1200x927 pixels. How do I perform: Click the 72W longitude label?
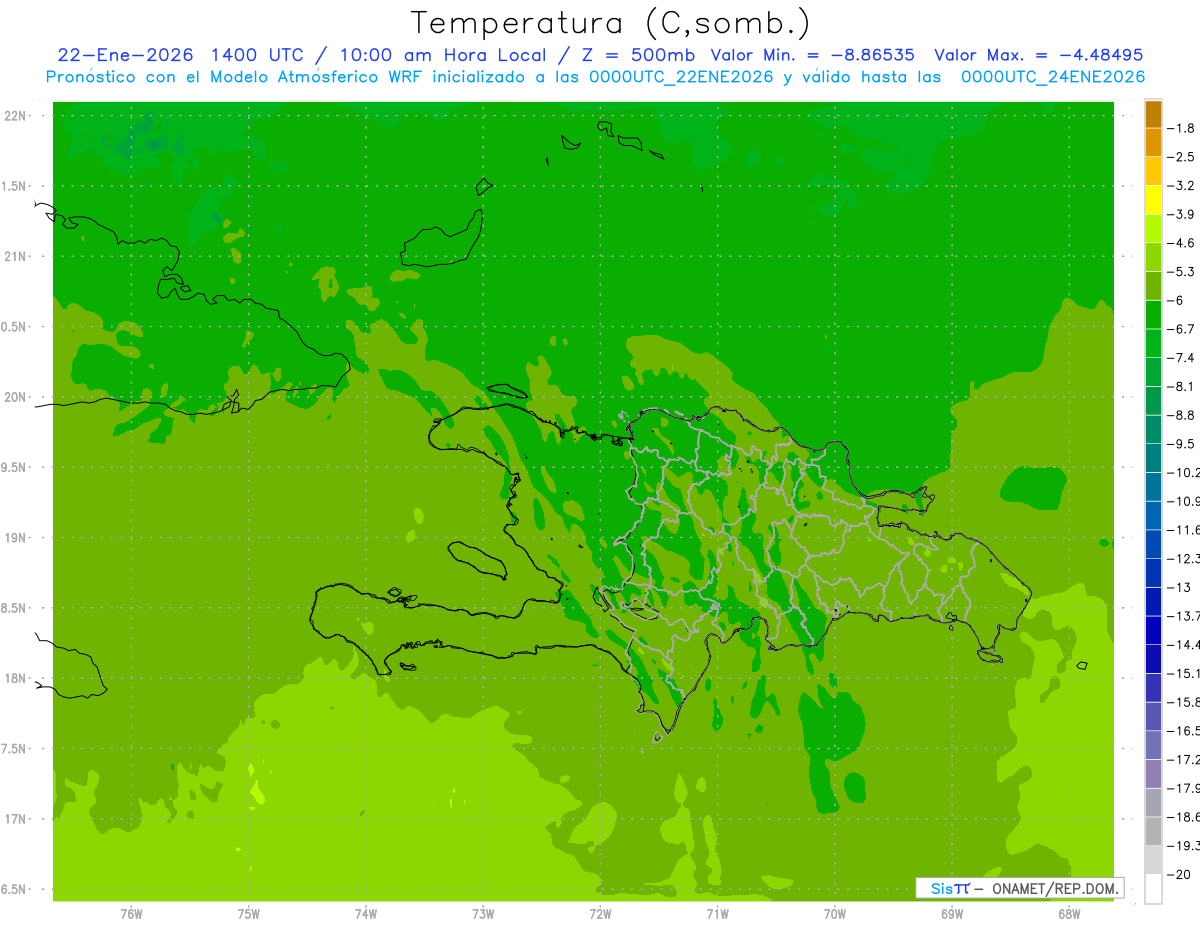600,913
